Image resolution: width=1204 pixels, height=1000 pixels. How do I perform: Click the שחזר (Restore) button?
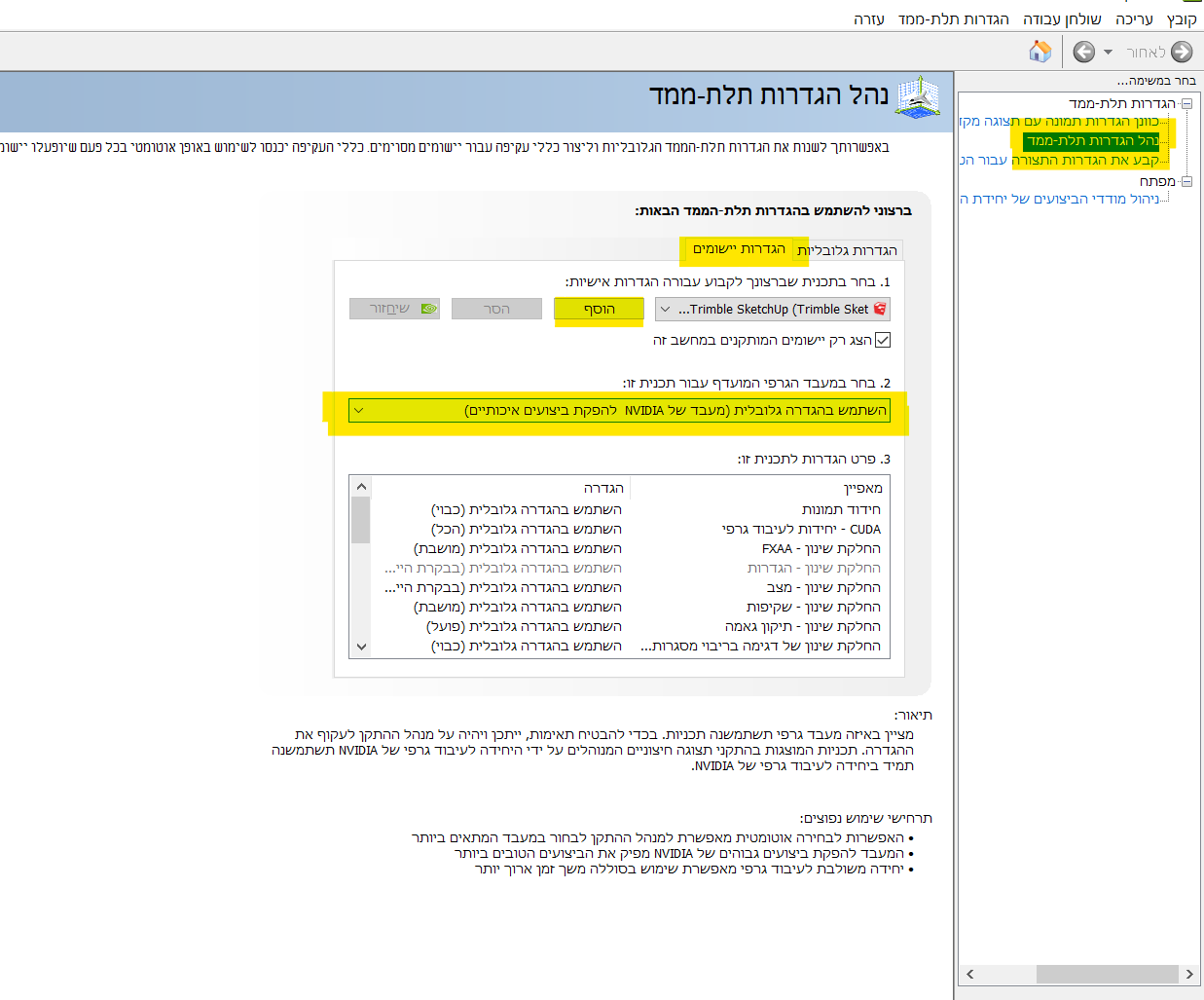coord(394,309)
